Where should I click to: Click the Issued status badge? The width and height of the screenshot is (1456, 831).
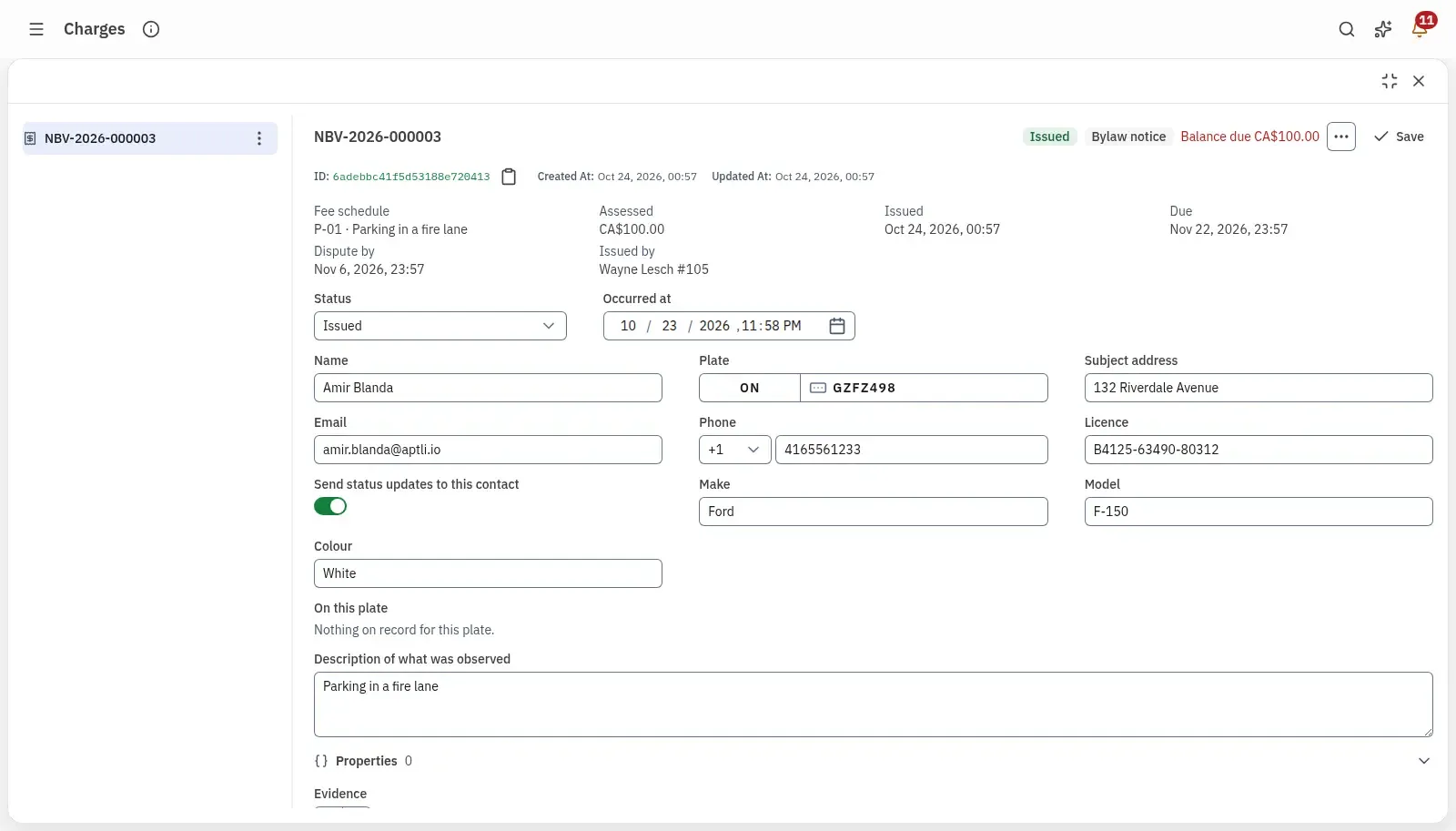1049,137
